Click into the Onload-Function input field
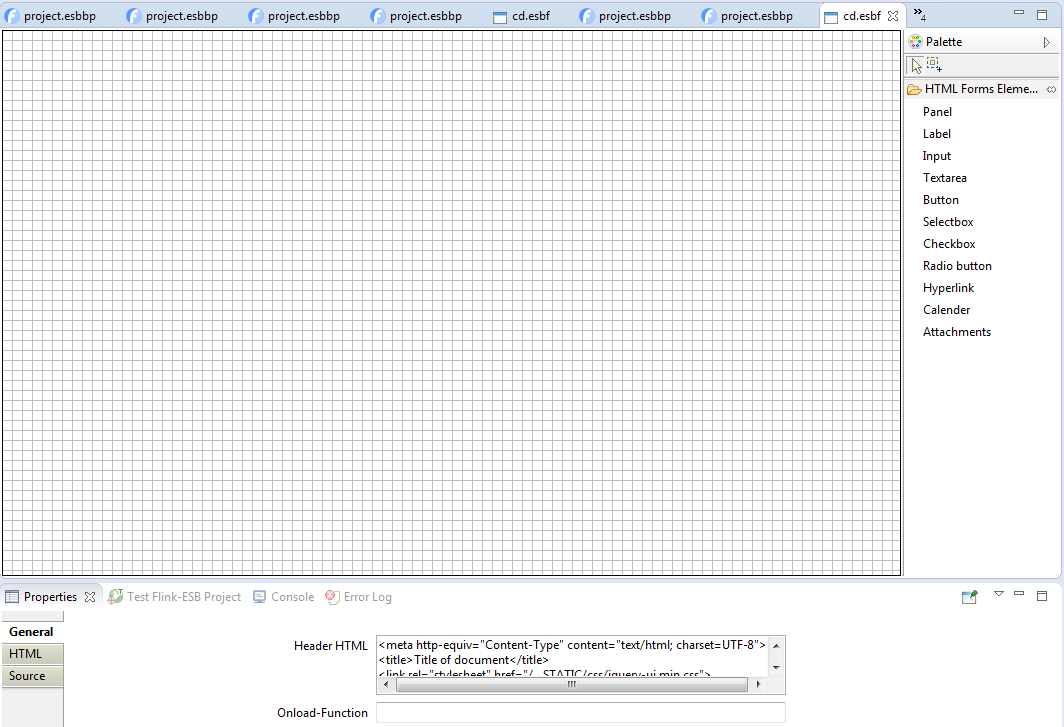 [580, 713]
